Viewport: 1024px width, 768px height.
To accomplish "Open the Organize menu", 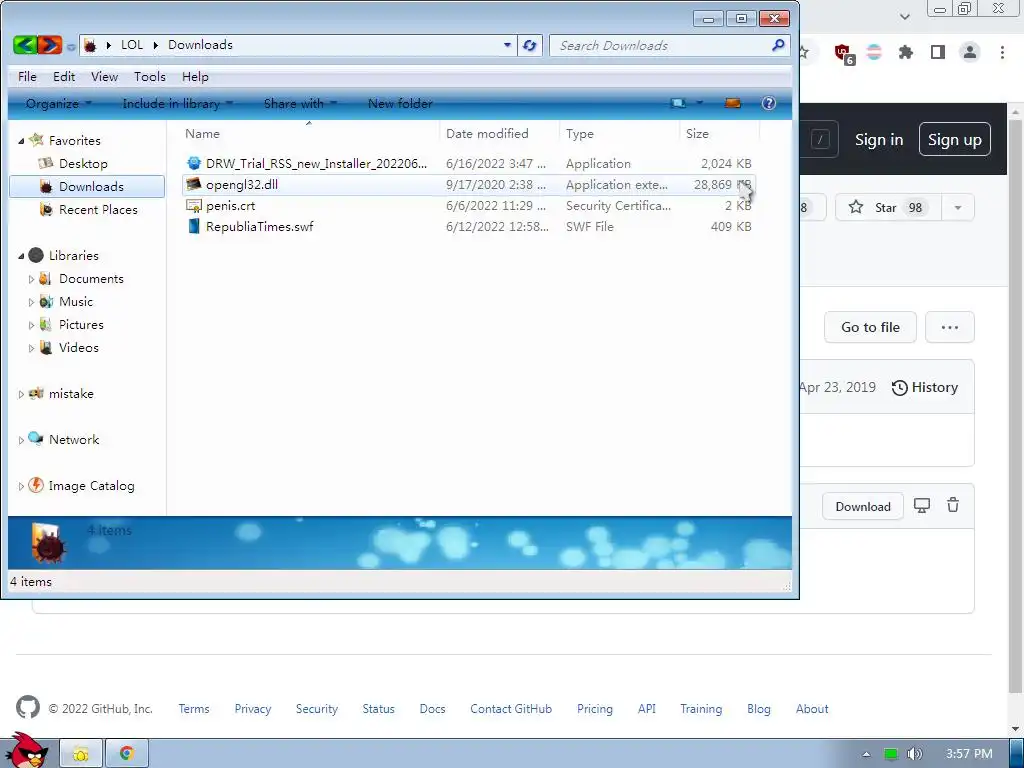I will click(x=59, y=103).
